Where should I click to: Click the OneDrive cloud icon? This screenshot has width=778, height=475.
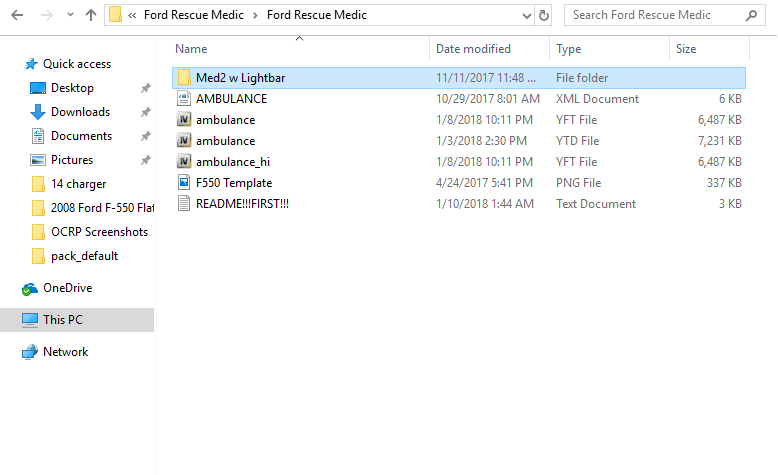point(30,289)
